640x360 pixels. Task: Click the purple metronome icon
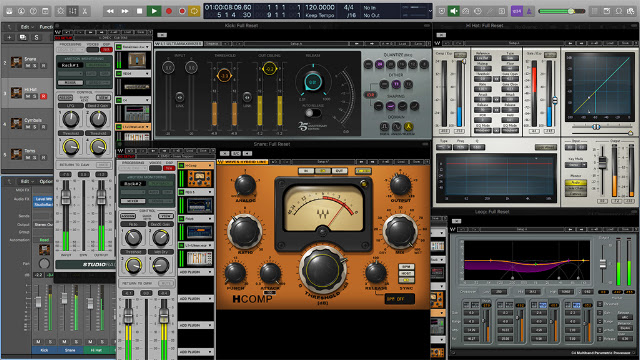point(529,11)
